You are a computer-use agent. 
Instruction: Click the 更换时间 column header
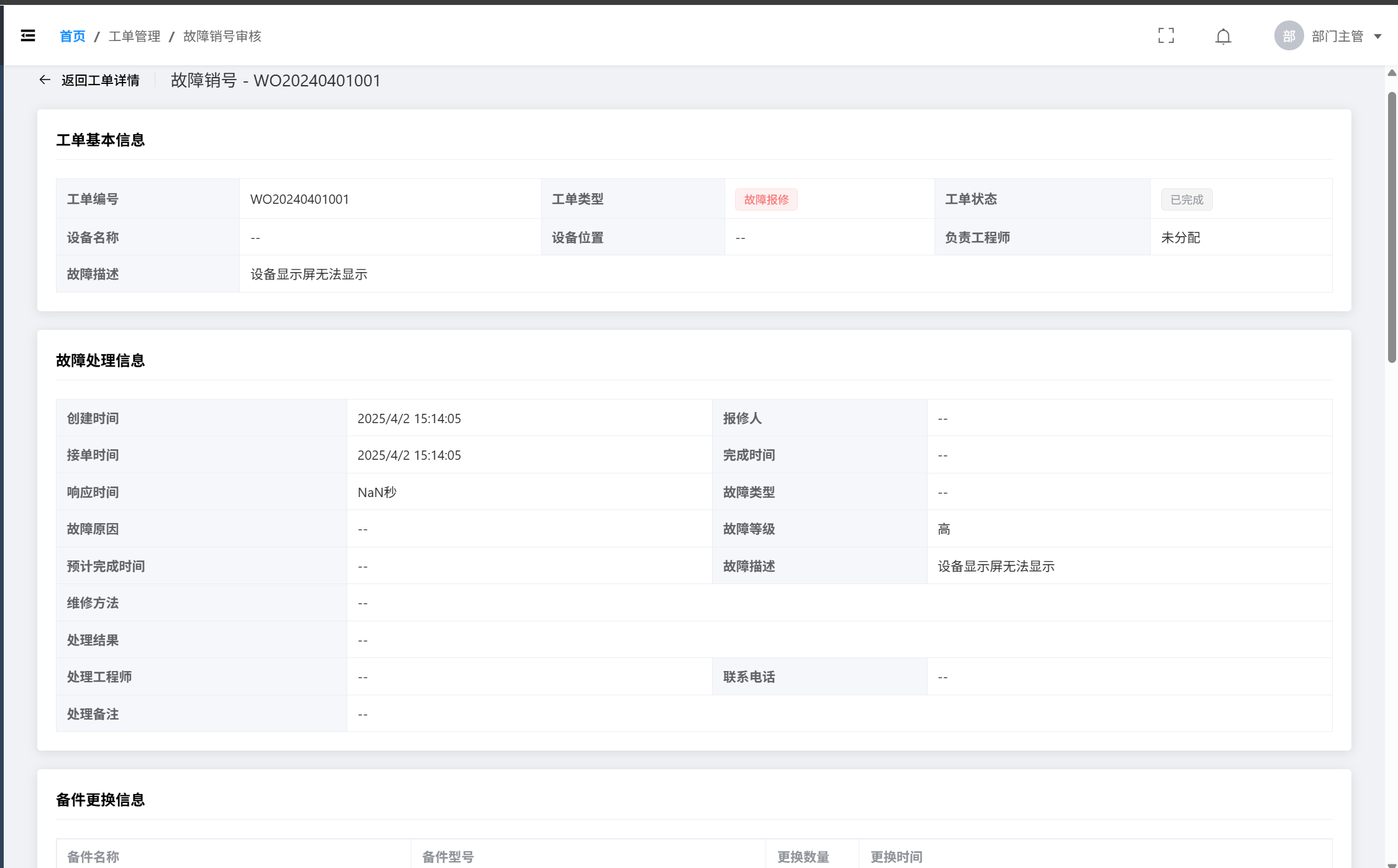896,857
